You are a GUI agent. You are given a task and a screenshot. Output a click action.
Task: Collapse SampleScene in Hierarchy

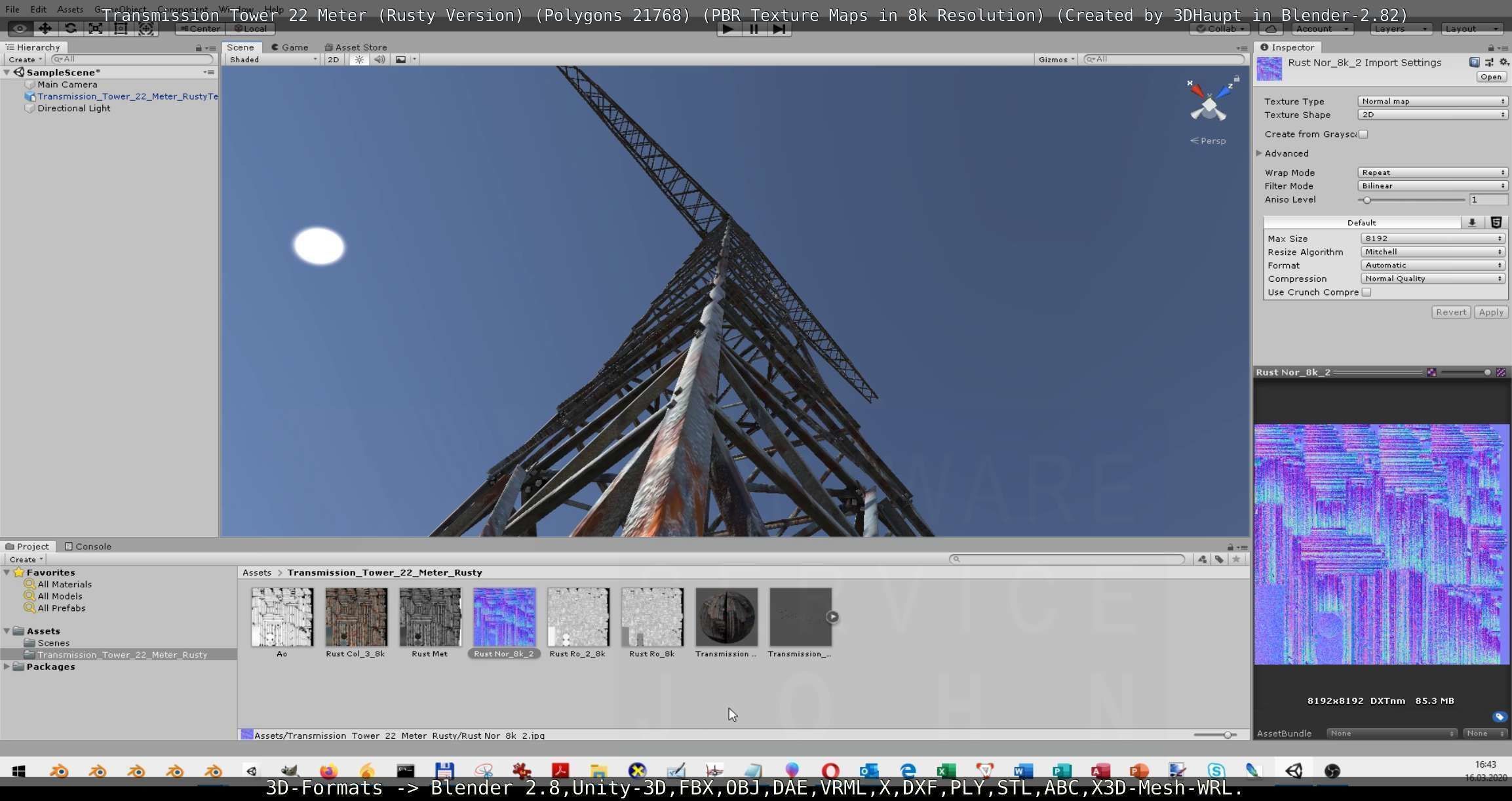click(x=7, y=73)
